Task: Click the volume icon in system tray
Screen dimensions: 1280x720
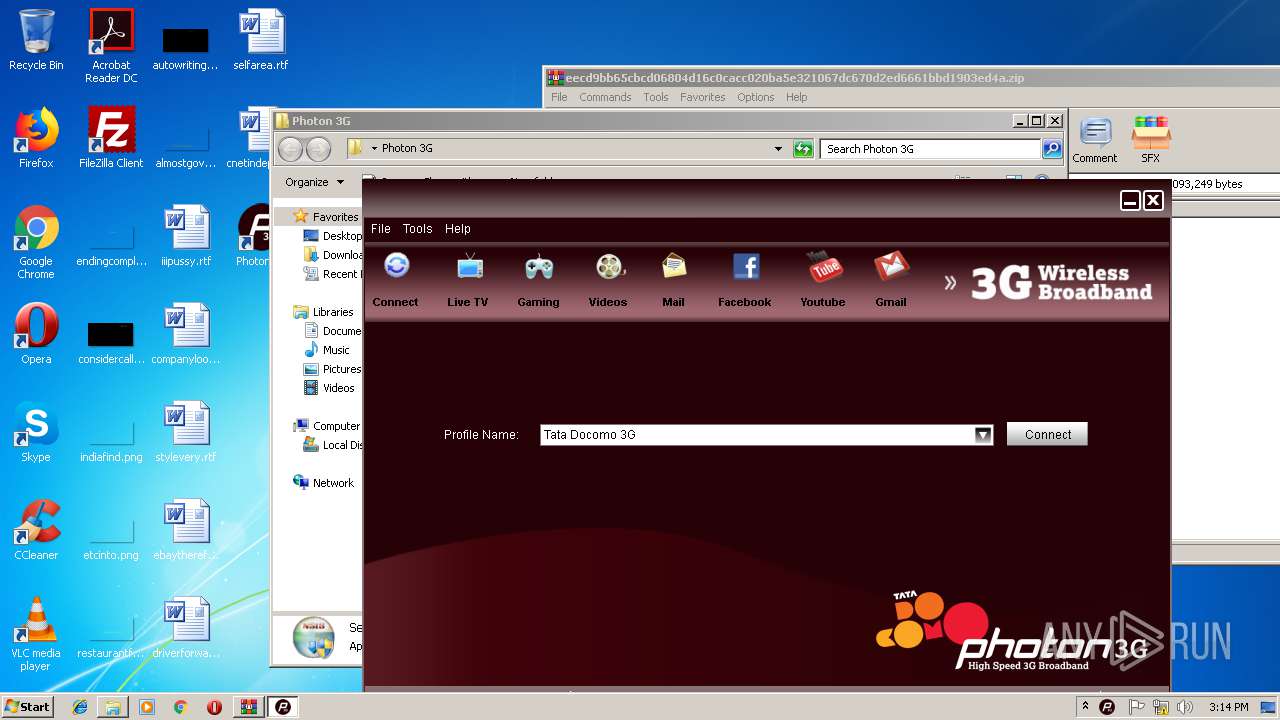Action: pos(1185,707)
